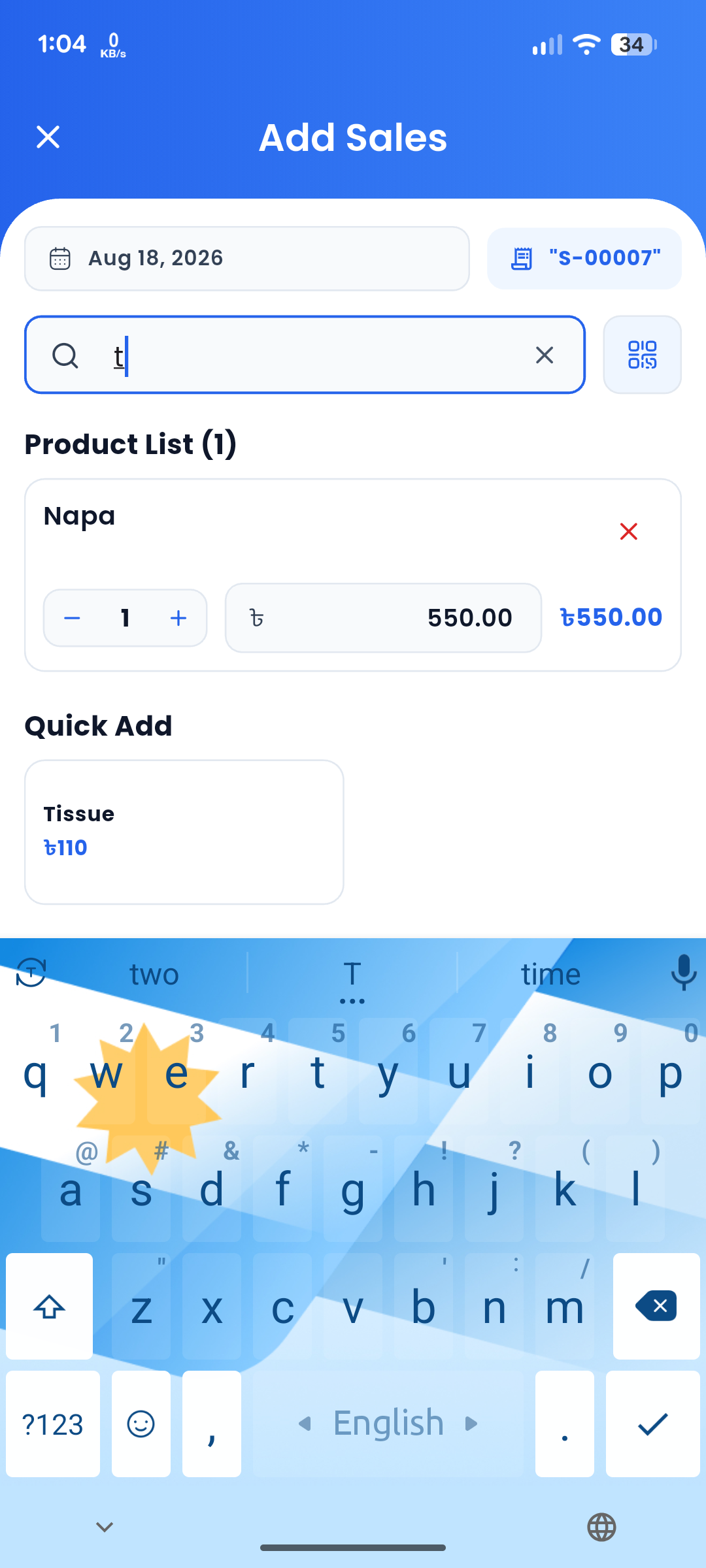Decrease Napa quantity with minus
Screen dimensions: 706x1568
click(72, 618)
